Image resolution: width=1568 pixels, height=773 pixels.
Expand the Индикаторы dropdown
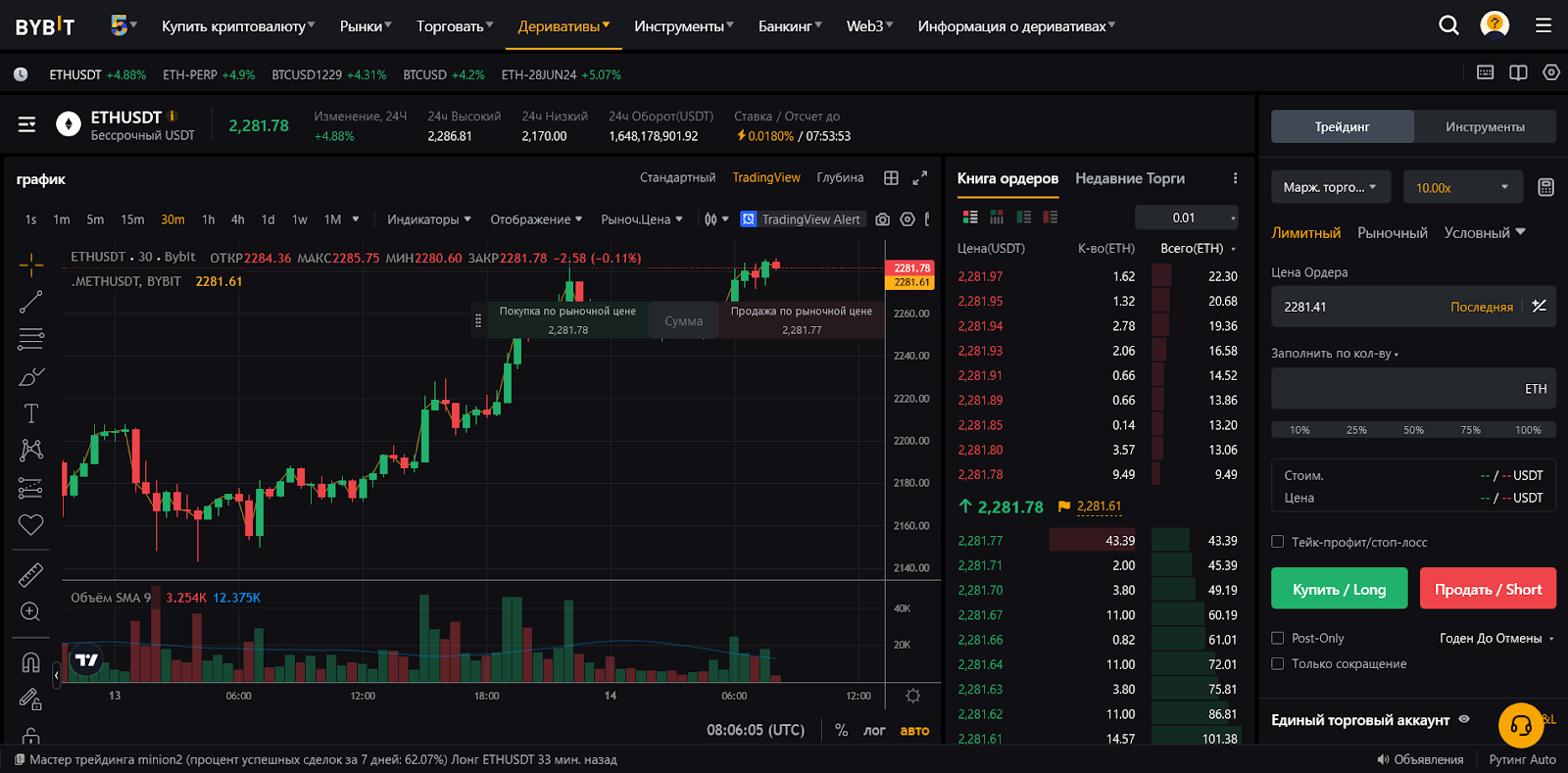tap(428, 219)
